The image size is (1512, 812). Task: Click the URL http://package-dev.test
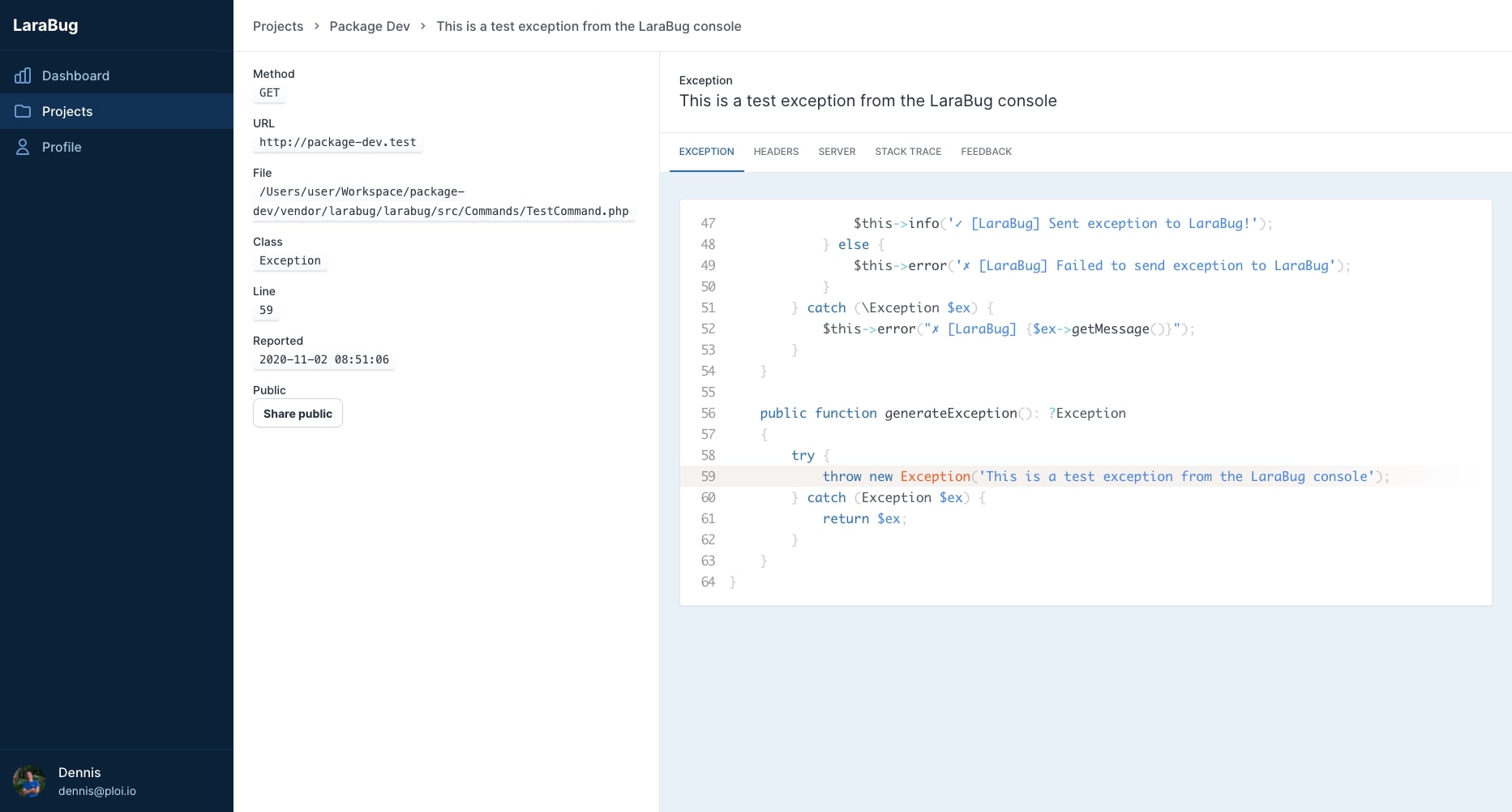tap(337, 142)
